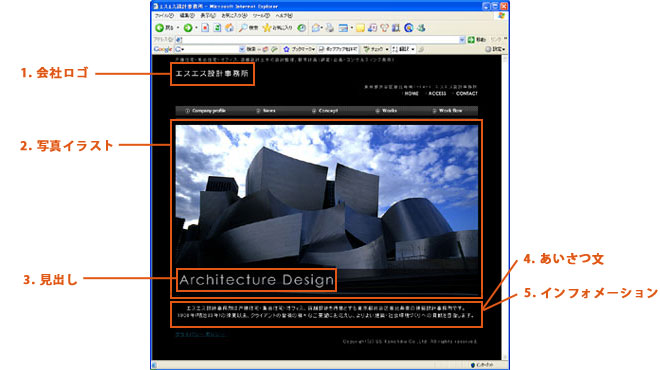Click inside the address bar field
This screenshot has width=660, height=370.
coord(320,40)
